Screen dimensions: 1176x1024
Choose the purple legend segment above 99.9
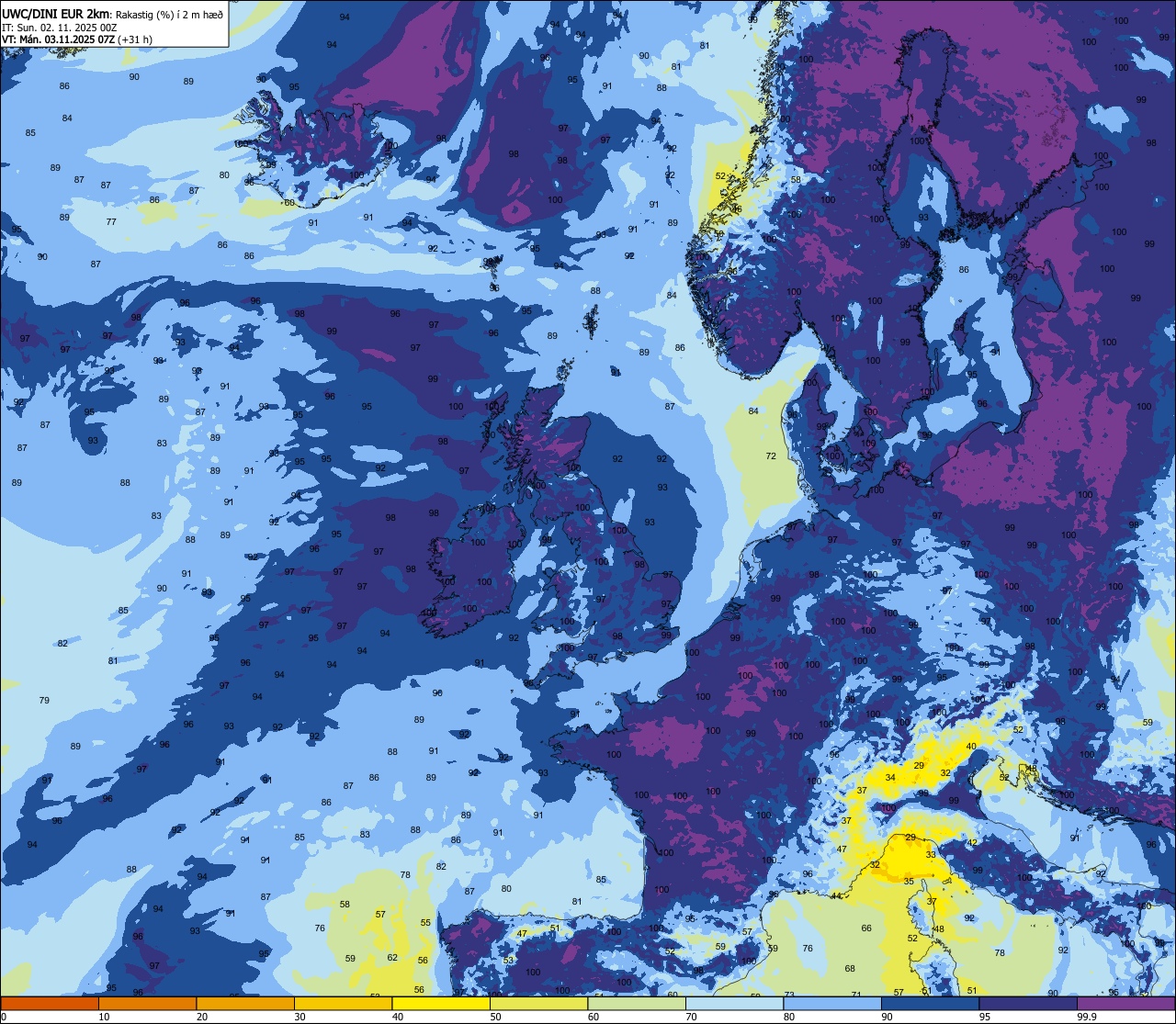pos(1125,1004)
